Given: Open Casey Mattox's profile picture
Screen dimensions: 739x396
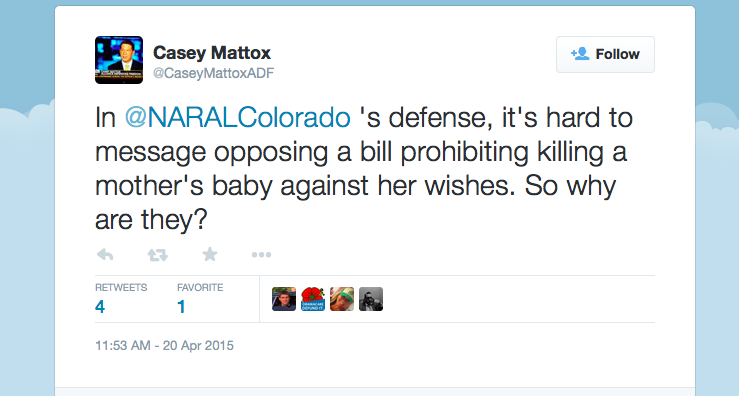Looking at the screenshot, I should [119, 60].
